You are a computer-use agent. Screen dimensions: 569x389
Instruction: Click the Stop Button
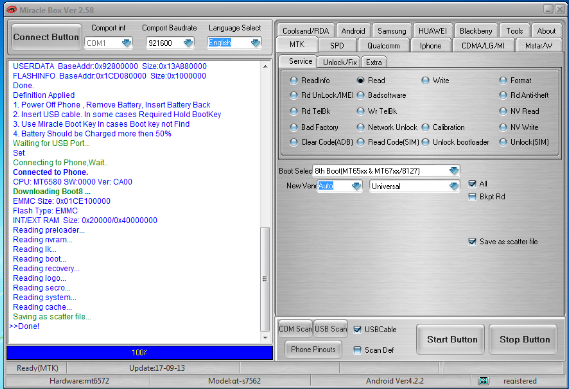tap(524, 339)
